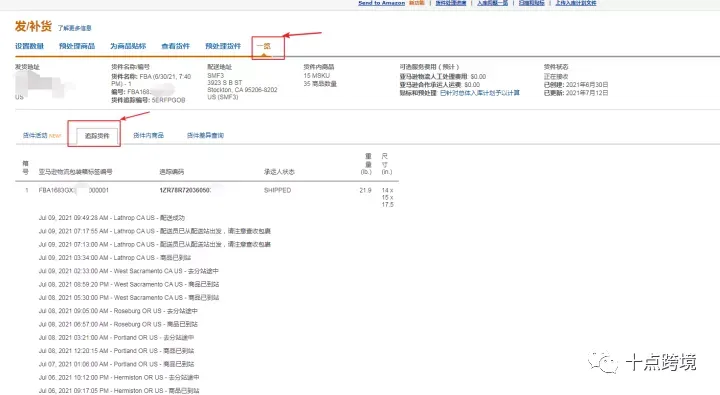The image size is (720, 395).
Task: Click the SHIPPED carrier status cell
Action: (x=277, y=190)
